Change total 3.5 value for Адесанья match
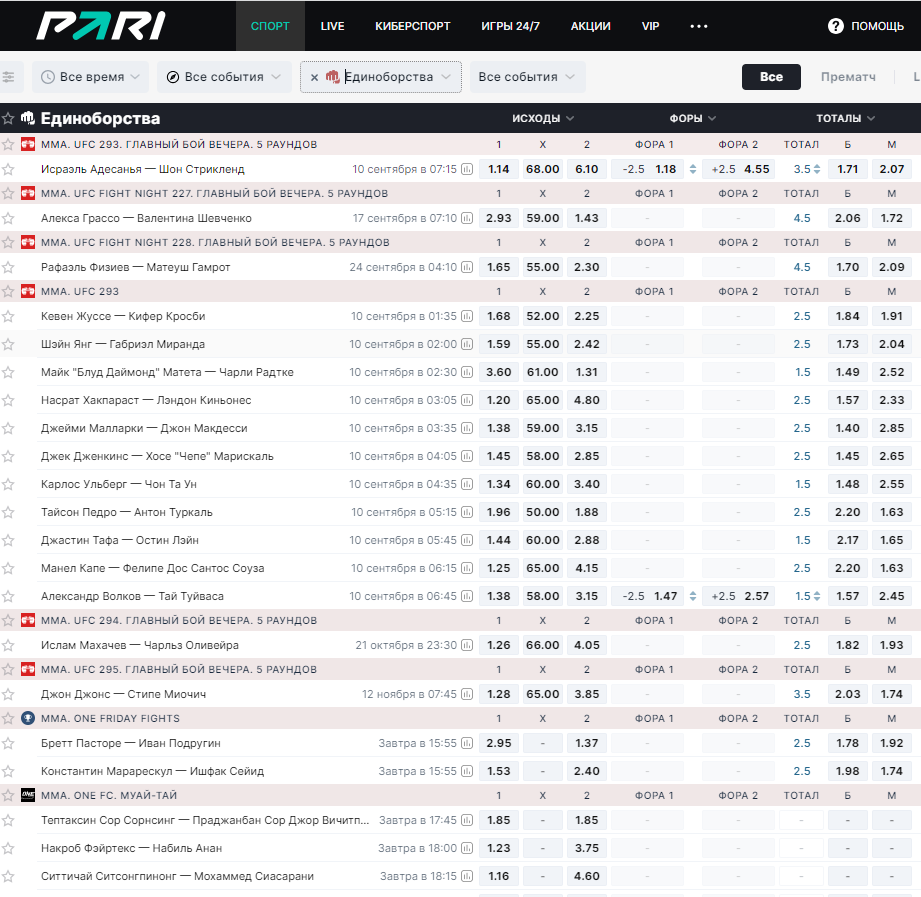 click(x=817, y=169)
